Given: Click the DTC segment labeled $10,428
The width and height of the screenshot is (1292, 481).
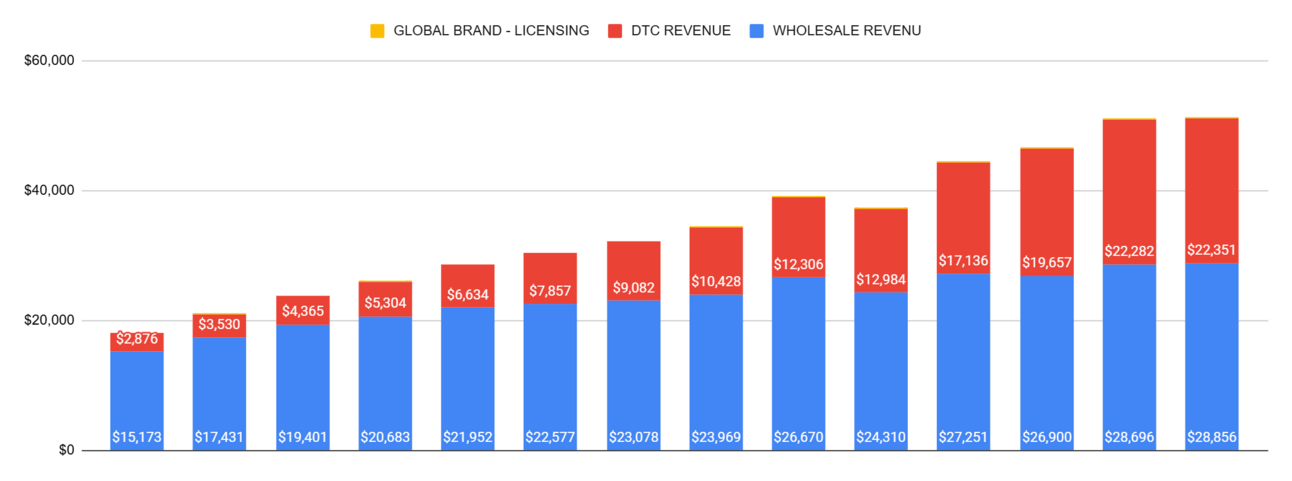Looking at the screenshot, I should tap(716, 261).
